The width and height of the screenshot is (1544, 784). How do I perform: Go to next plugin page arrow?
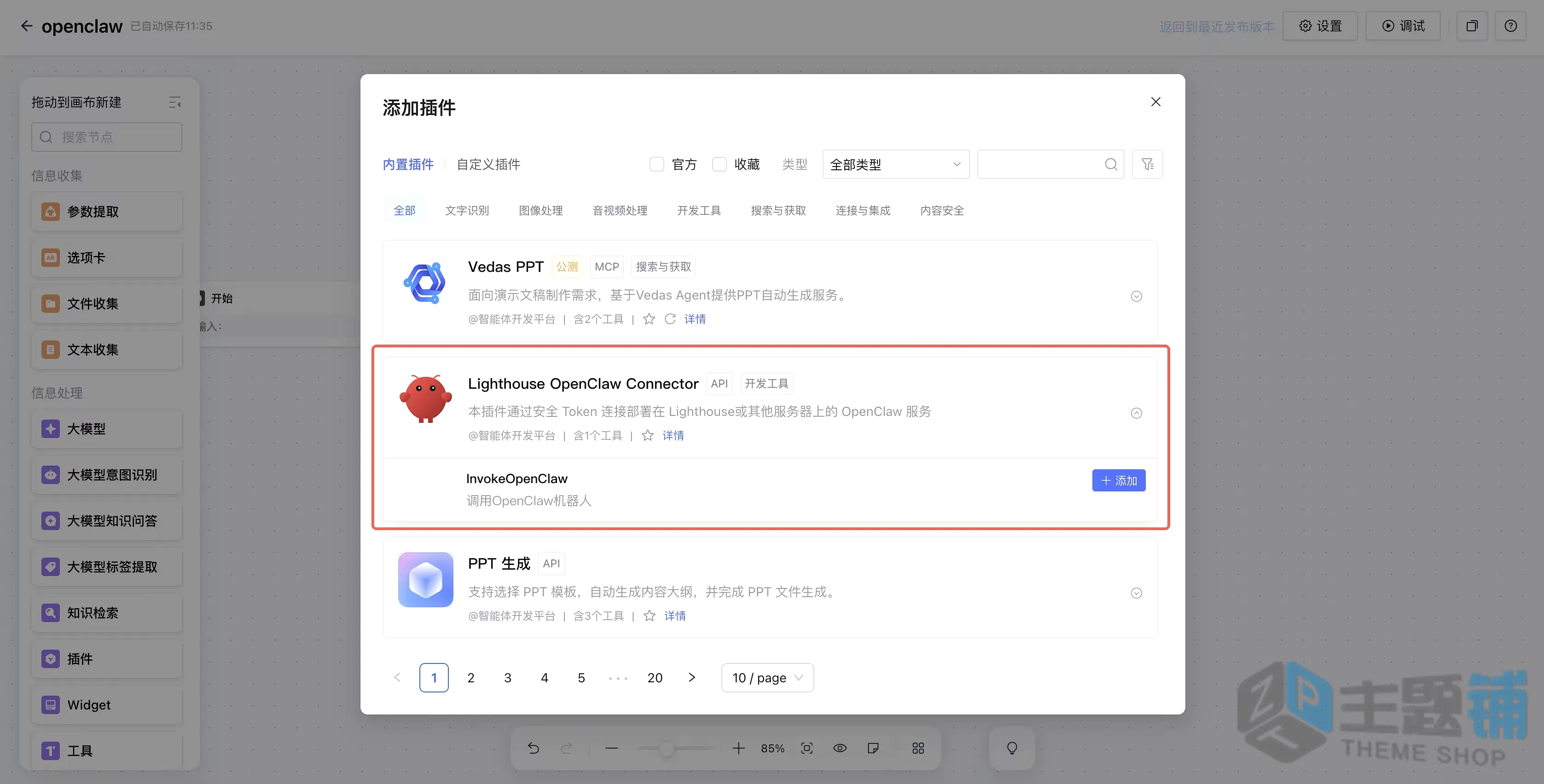pos(692,677)
